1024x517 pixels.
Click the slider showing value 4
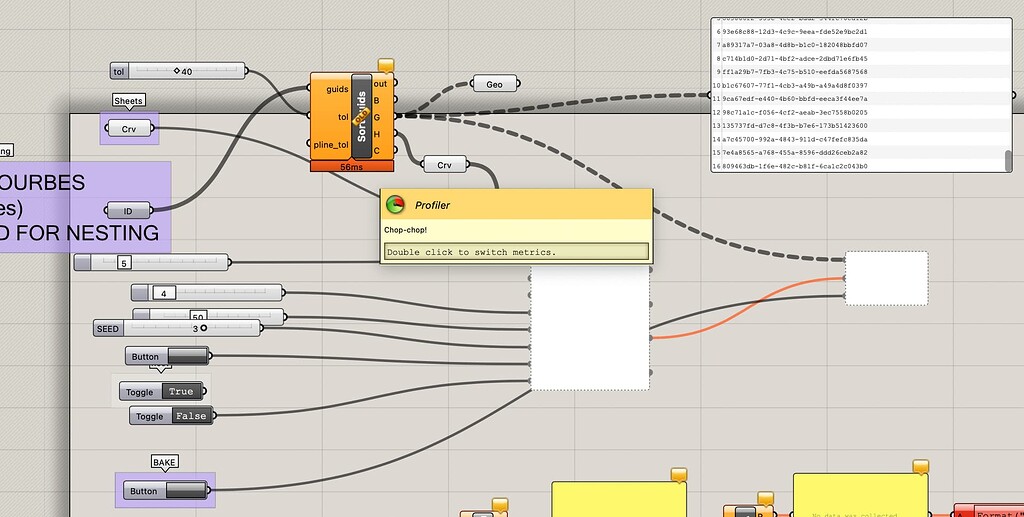point(207,293)
